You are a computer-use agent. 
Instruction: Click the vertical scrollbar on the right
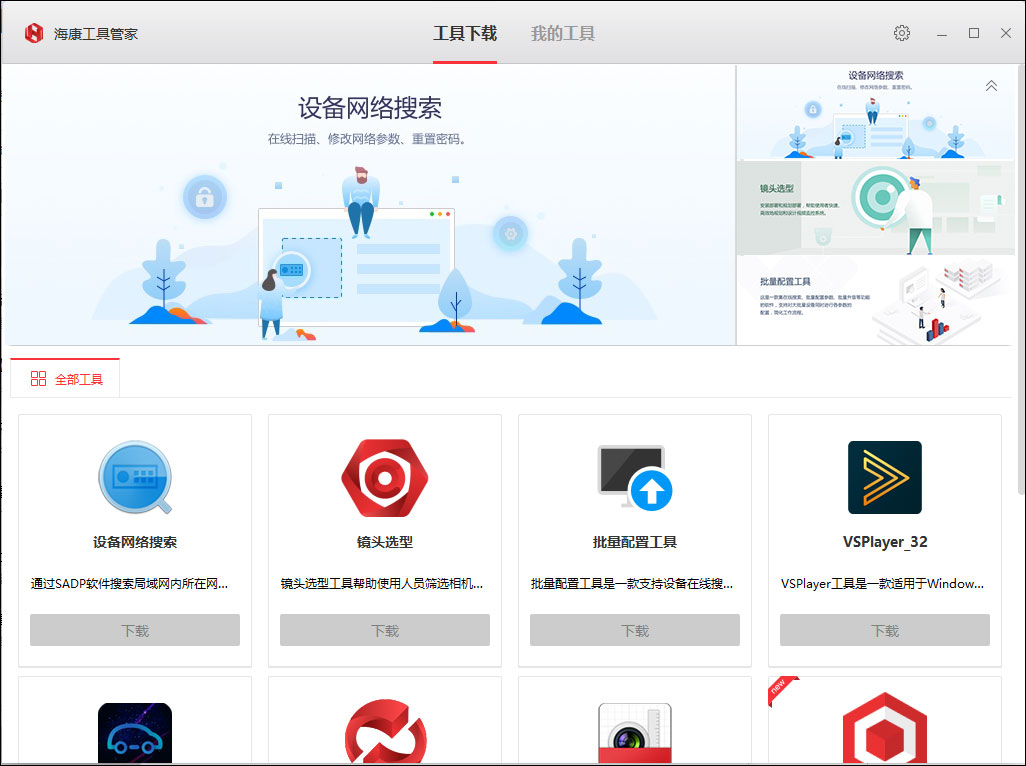[x=1021, y=280]
